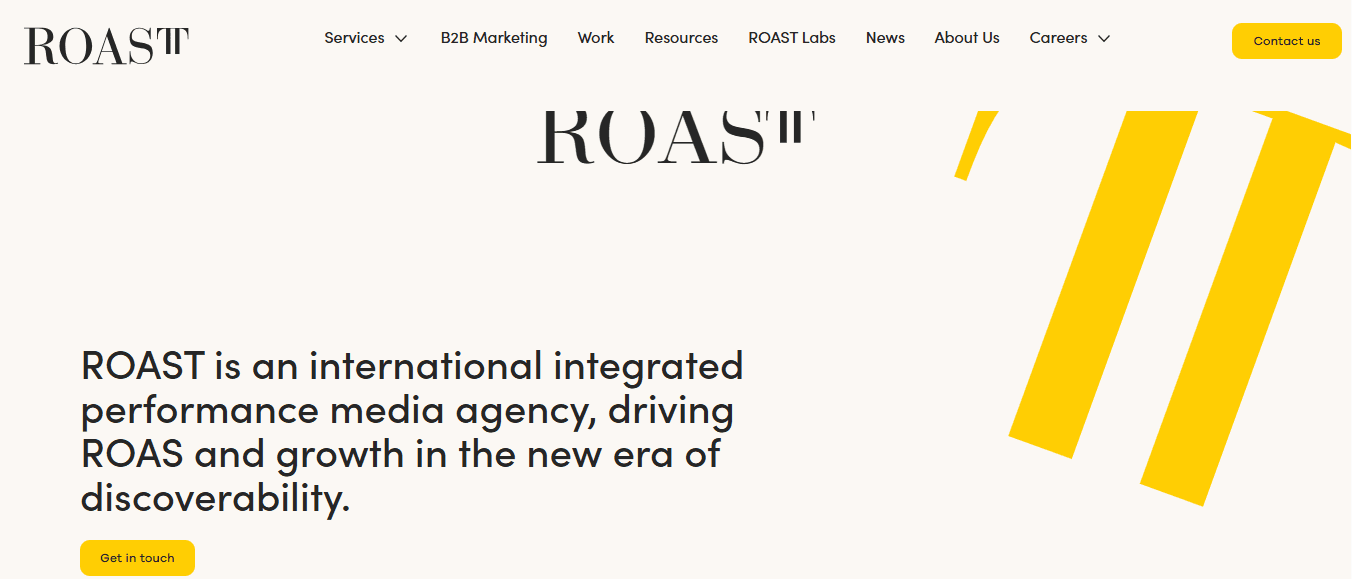Screen dimensions: 1352x579
Task: Open the Work page
Action: click(x=596, y=37)
